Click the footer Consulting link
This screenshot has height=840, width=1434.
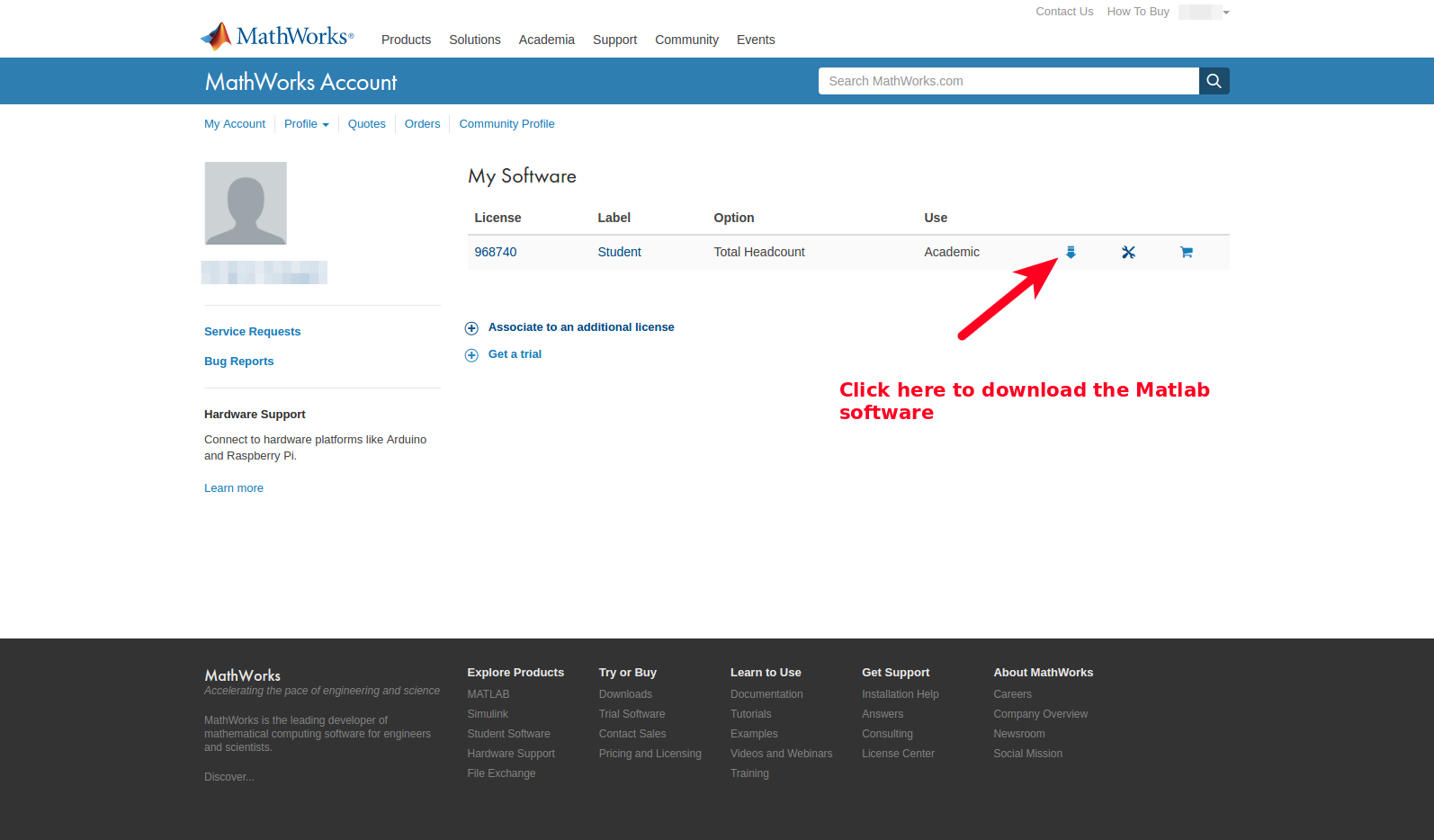(x=887, y=734)
